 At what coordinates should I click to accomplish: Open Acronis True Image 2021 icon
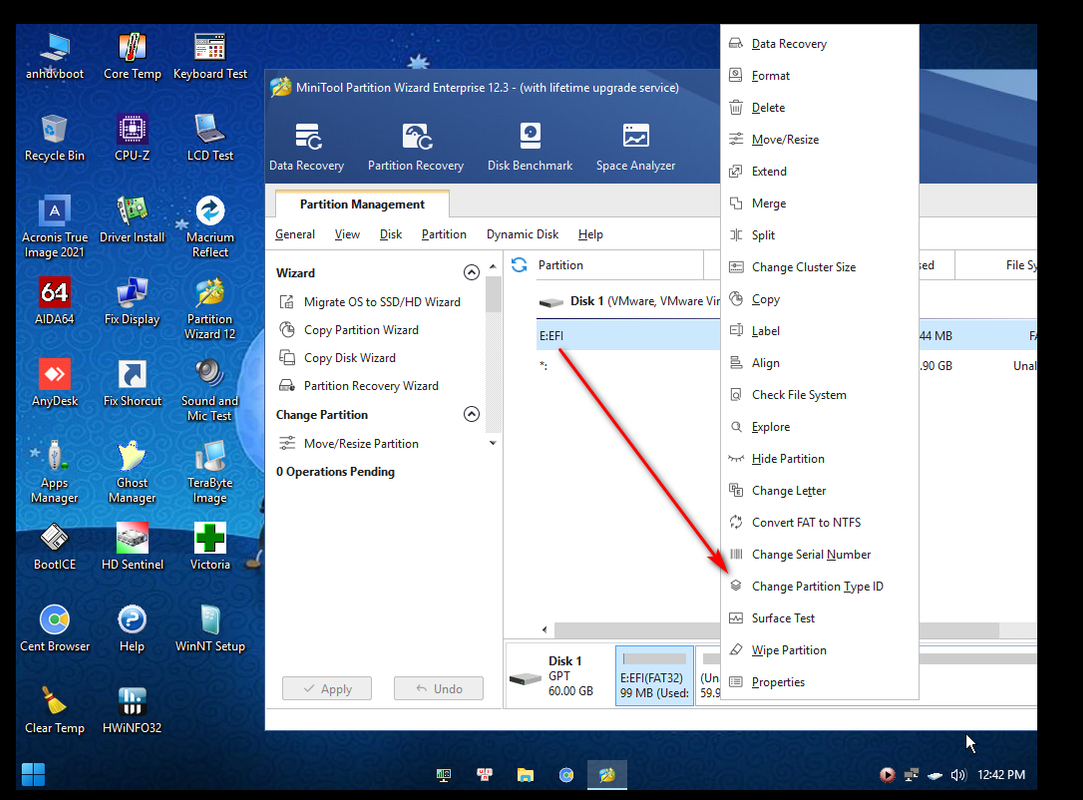click(55, 227)
